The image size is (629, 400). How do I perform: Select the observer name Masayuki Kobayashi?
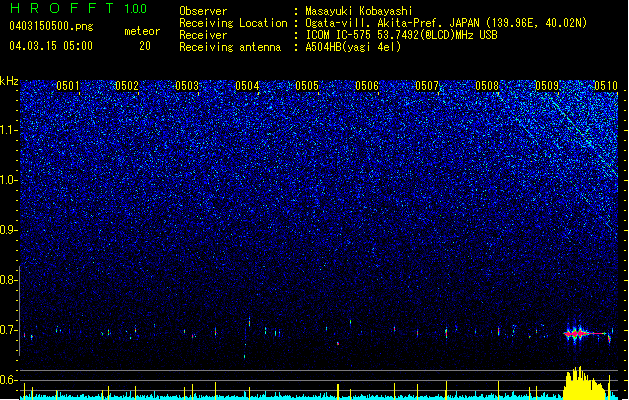358,11
